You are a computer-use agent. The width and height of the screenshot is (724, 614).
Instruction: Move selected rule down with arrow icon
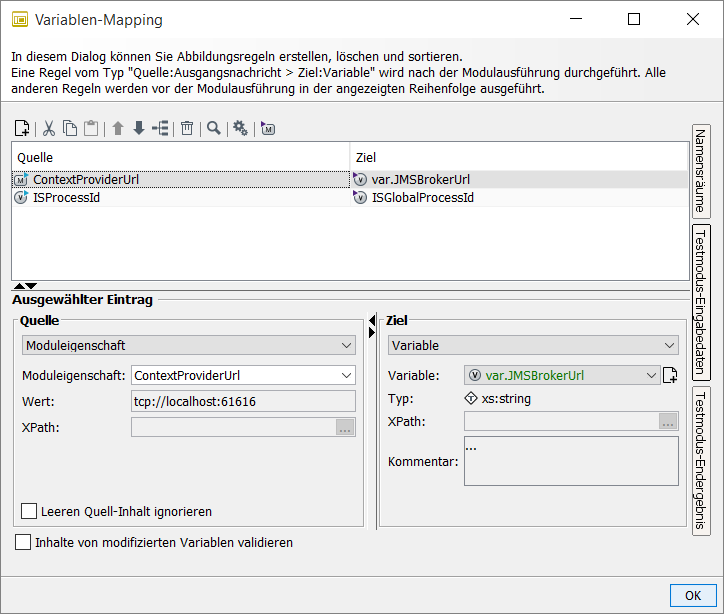click(138, 128)
